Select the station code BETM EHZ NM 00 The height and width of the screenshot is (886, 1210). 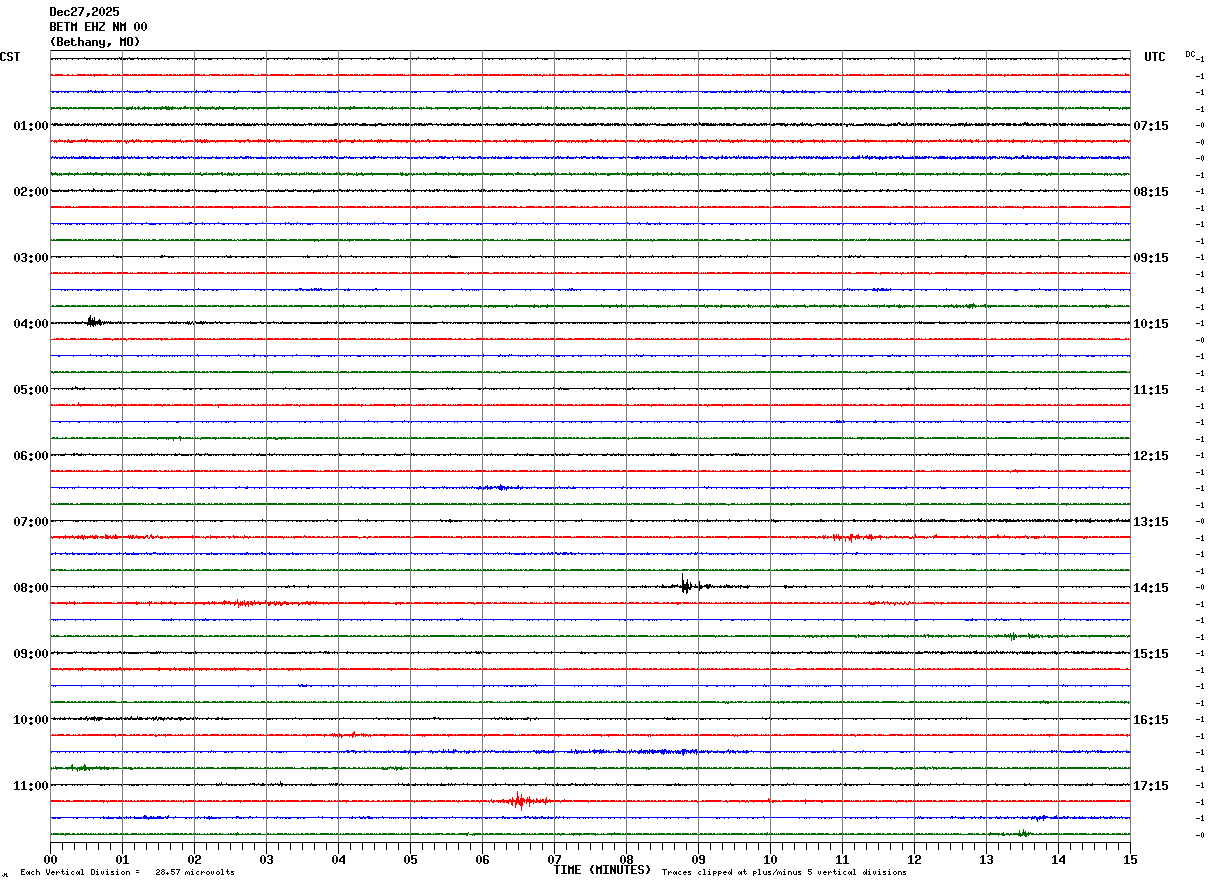98,27
